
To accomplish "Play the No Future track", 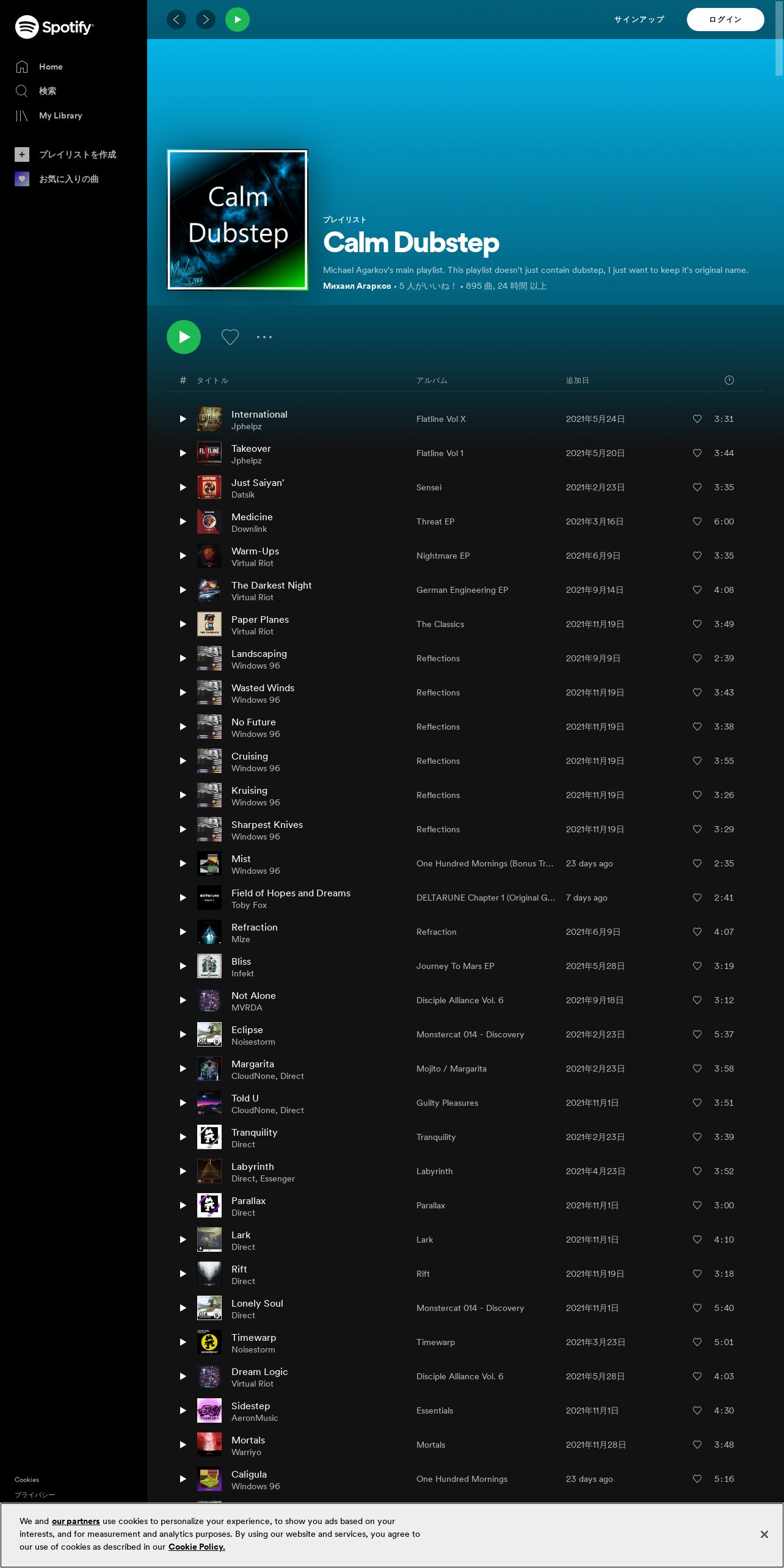I will point(183,727).
